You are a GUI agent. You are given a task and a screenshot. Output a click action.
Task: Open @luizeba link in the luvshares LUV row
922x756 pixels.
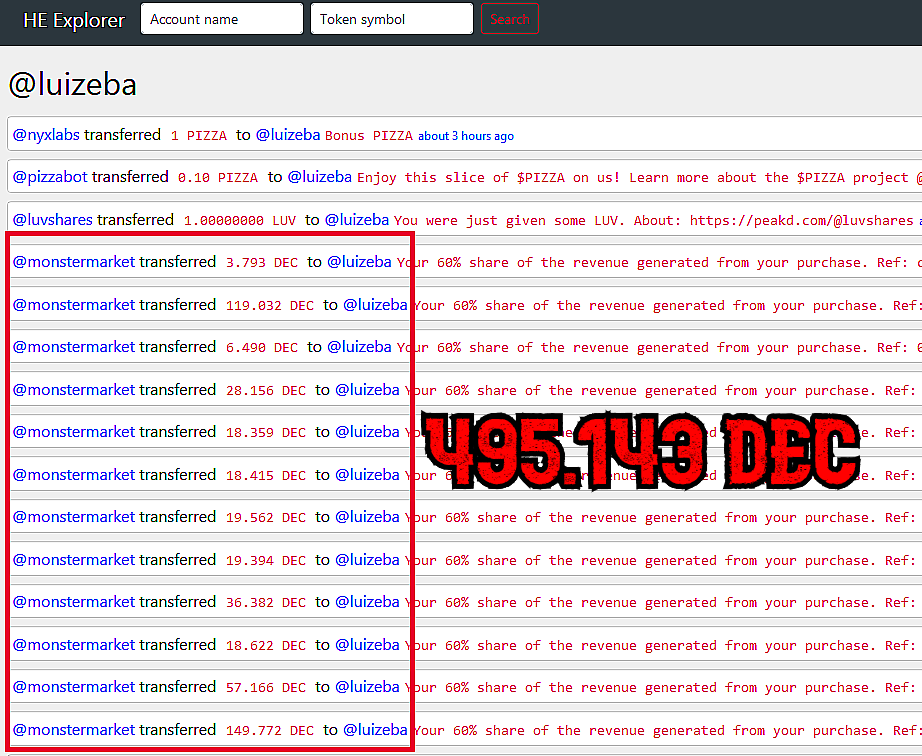[x=356, y=220]
